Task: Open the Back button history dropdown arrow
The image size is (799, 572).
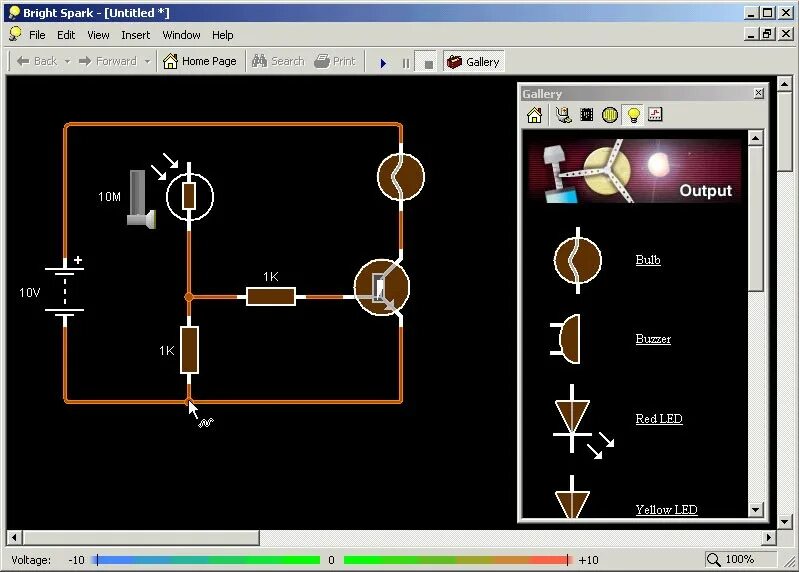Action: pyautogui.click(x=67, y=61)
